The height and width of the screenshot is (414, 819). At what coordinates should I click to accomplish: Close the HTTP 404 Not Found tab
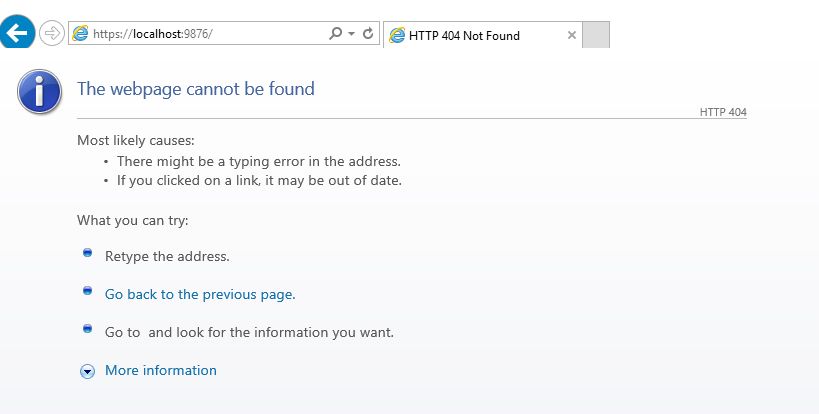click(571, 35)
